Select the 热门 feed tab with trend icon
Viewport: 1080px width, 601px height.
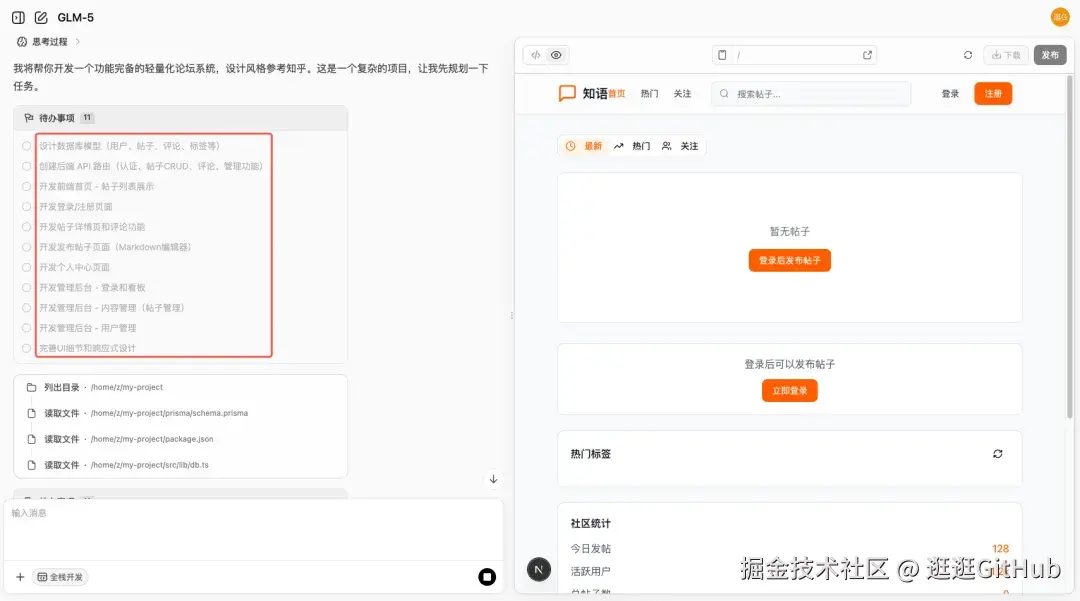point(632,146)
